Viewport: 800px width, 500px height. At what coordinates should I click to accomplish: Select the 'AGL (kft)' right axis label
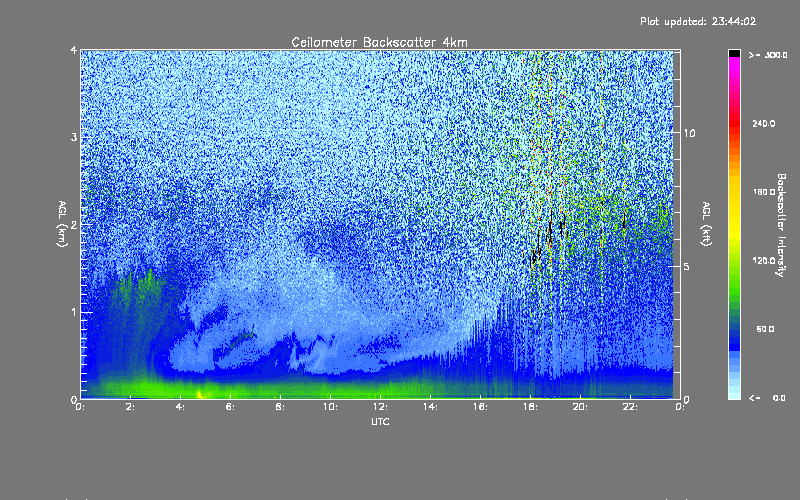click(x=706, y=224)
